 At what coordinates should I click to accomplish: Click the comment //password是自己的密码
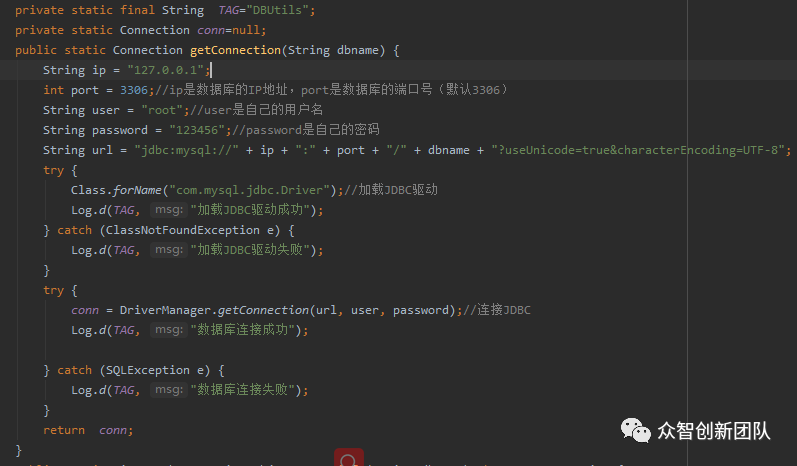pos(305,130)
